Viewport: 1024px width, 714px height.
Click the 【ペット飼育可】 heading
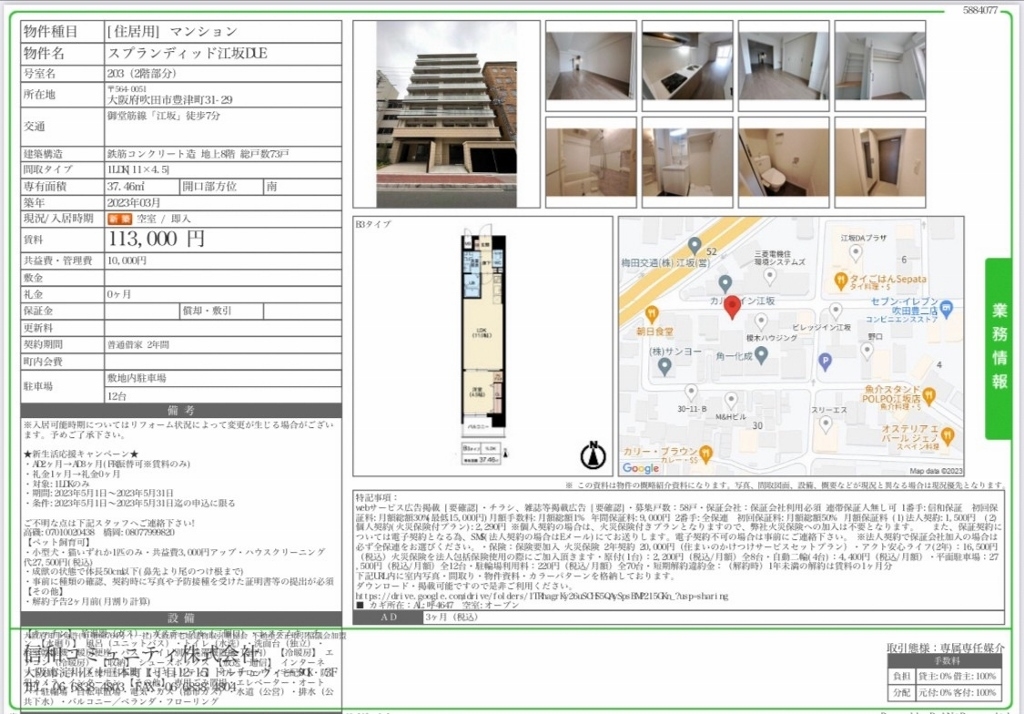(57, 542)
